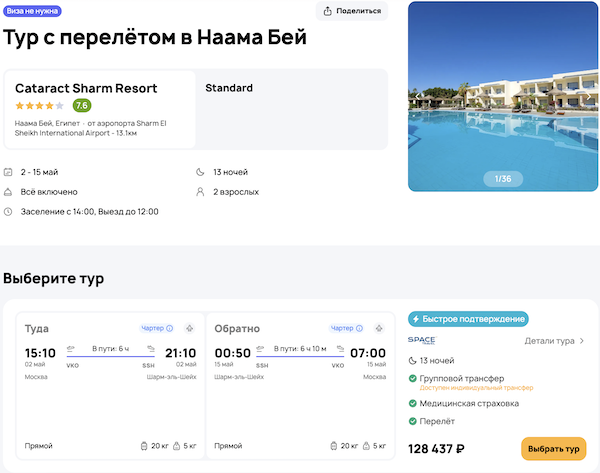The height and width of the screenshot is (473, 600).
Task: Click the Групповой трансфер checkmark item
Action: (x=462, y=378)
